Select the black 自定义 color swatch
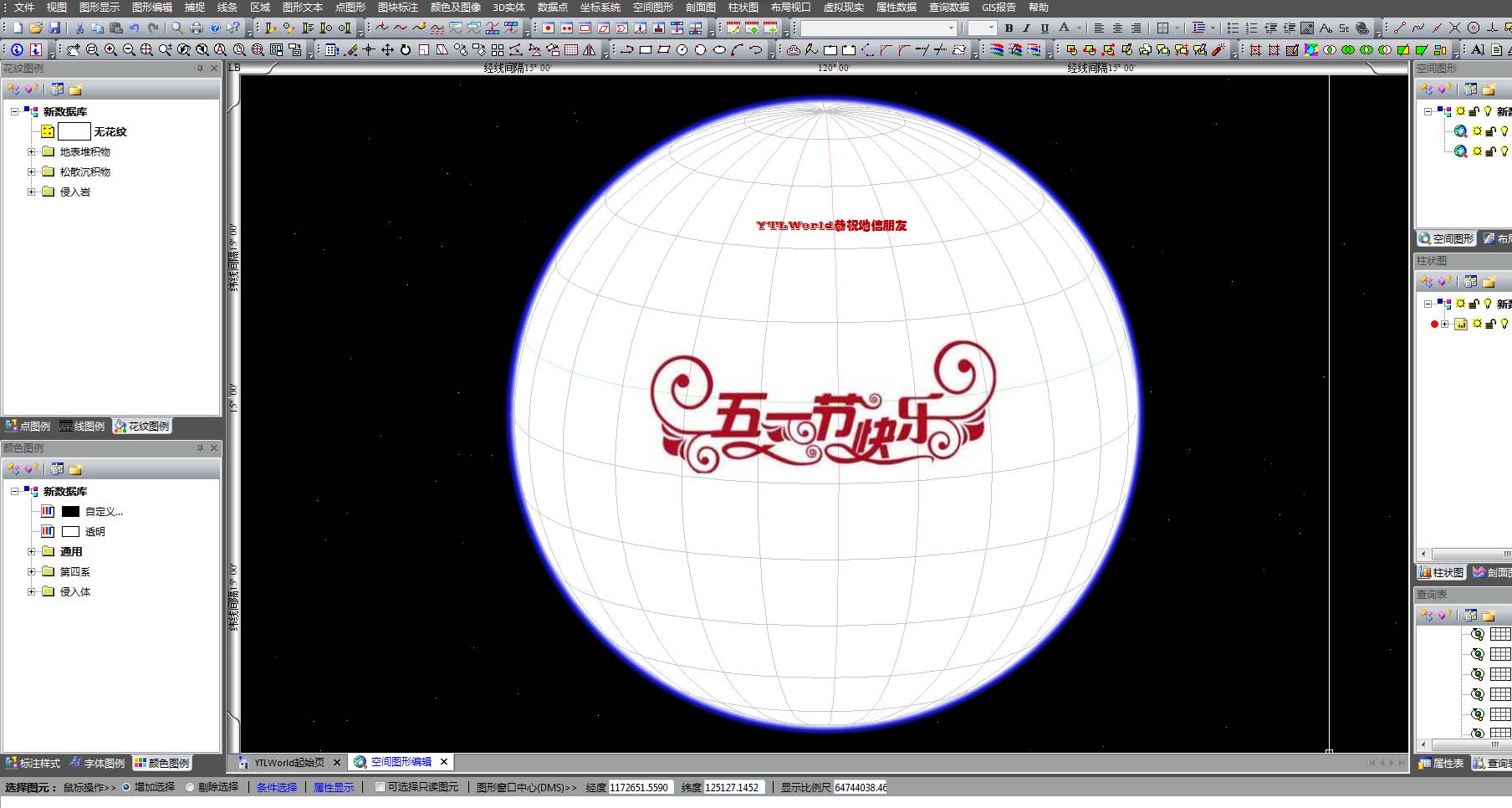This screenshot has width=1512, height=808. tap(70, 512)
